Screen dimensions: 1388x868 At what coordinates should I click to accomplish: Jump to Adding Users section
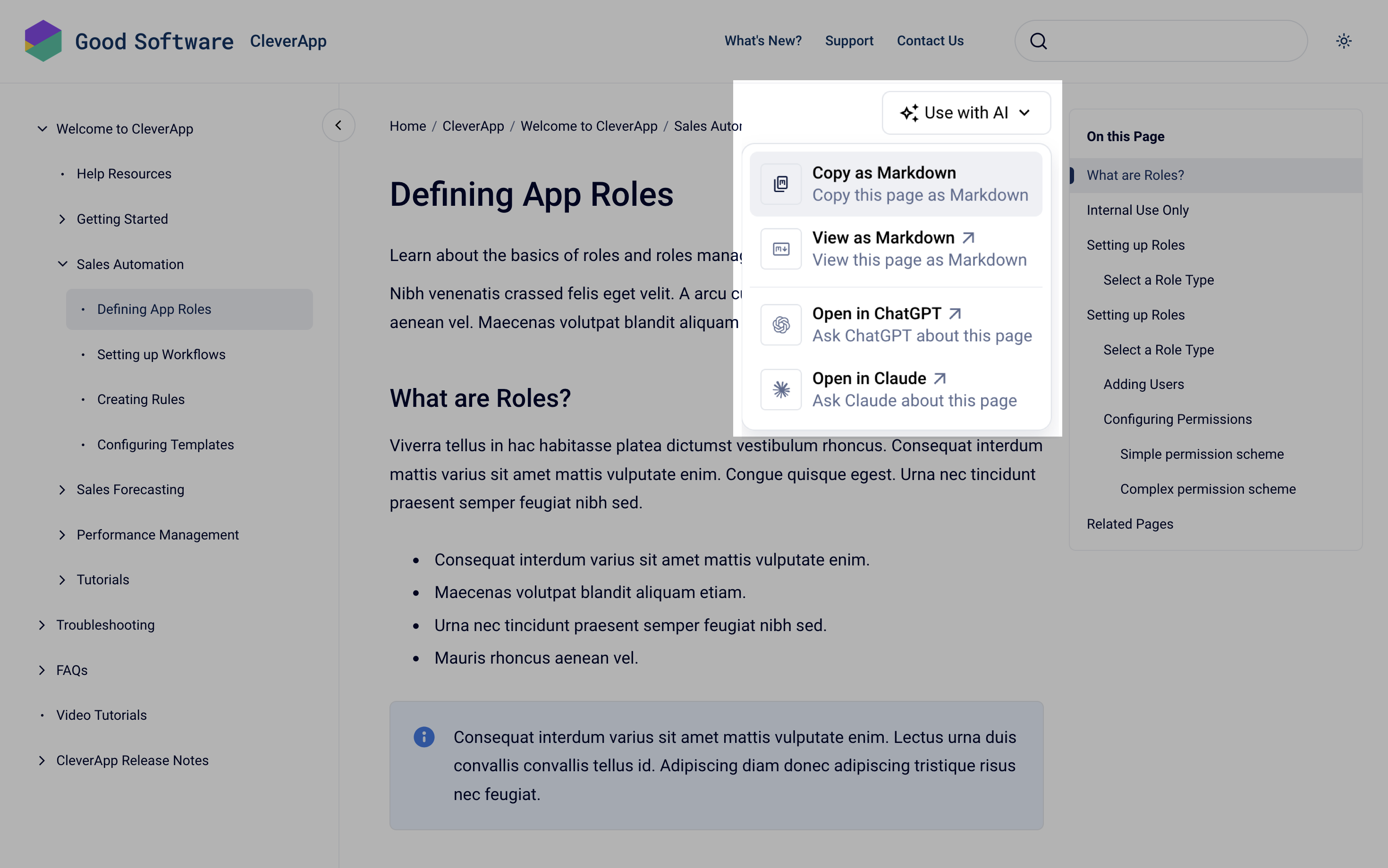[x=1143, y=384]
